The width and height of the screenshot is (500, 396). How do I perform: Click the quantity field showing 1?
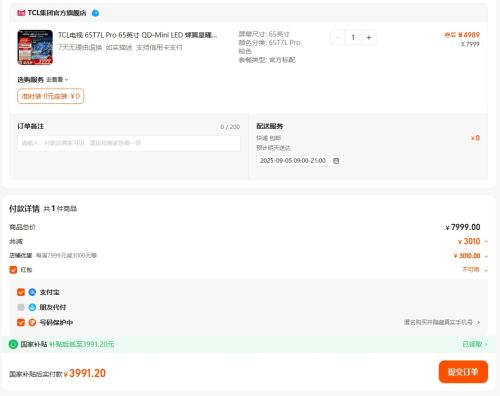point(353,38)
